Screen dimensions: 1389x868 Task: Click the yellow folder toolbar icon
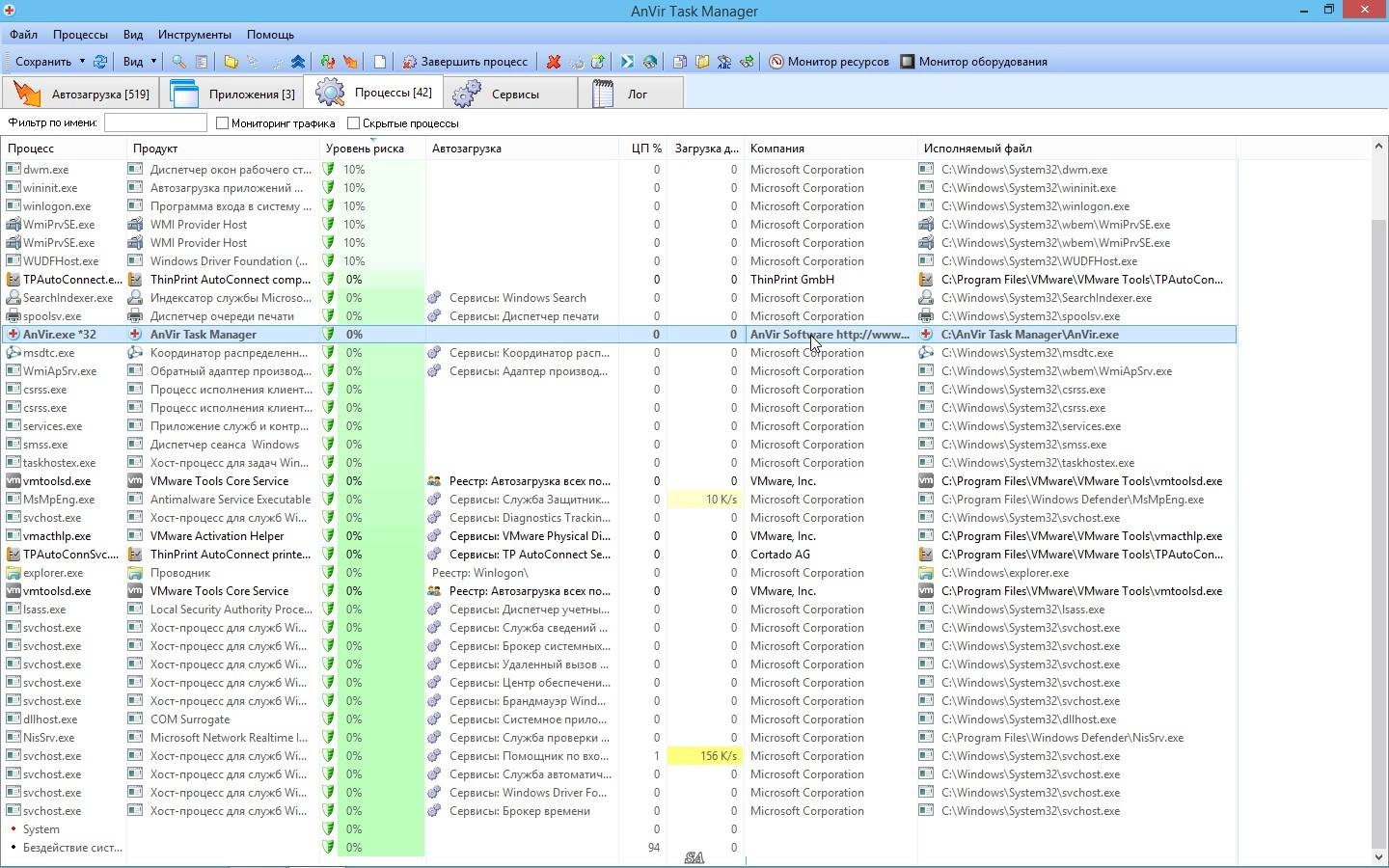pos(231,61)
